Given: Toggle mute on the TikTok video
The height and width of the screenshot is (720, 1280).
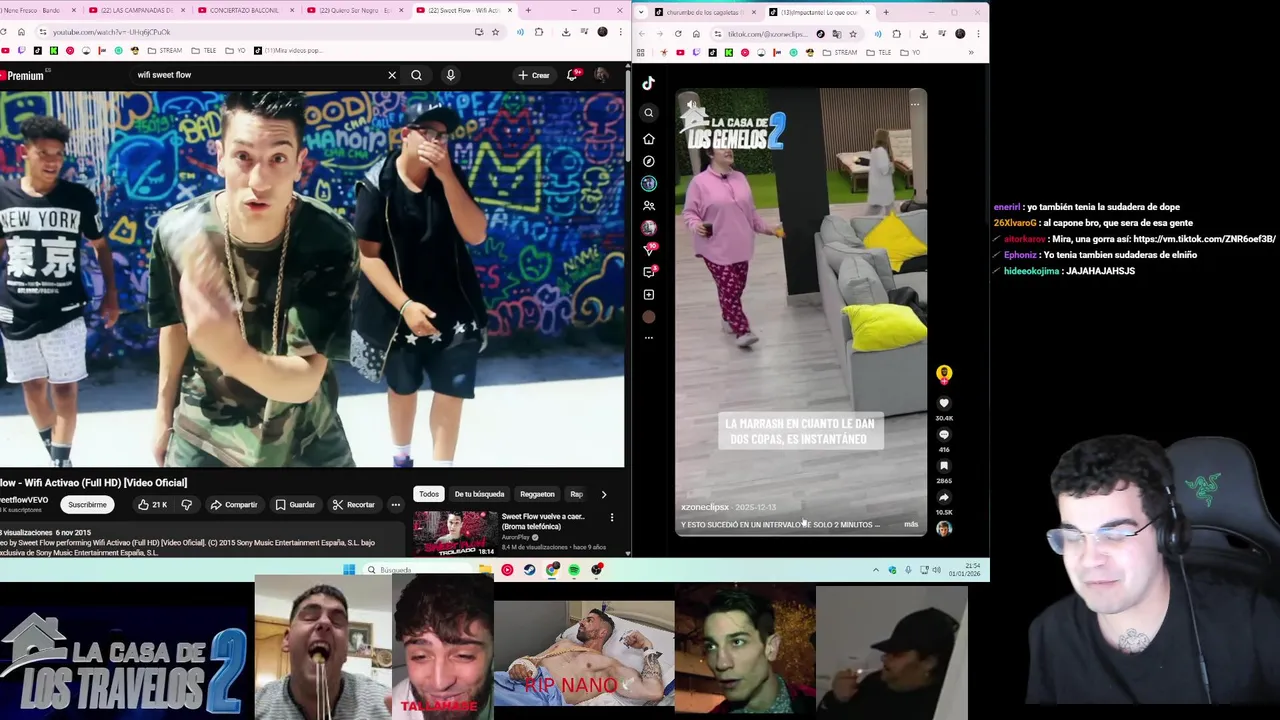Looking at the screenshot, I should (691, 104).
